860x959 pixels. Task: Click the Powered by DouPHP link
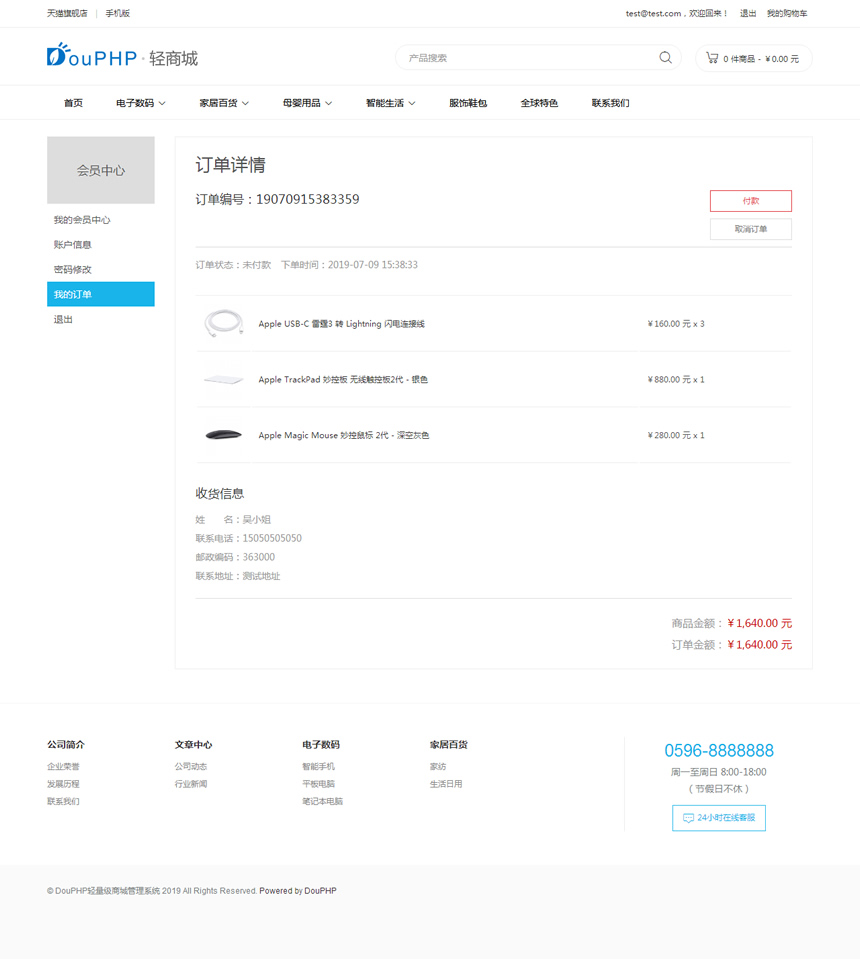tap(298, 890)
